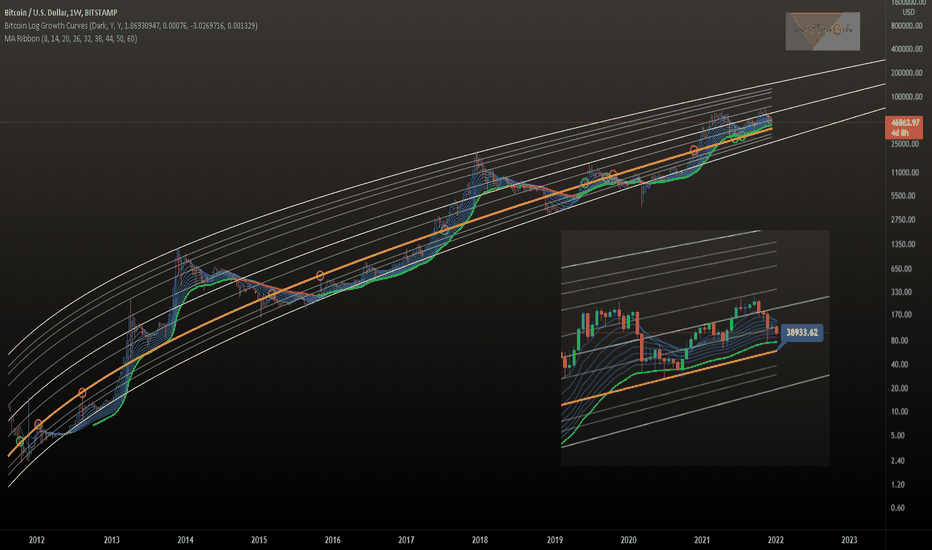
Task: Click the 11000.00 price axis label
Action: (x=905, y=172)
